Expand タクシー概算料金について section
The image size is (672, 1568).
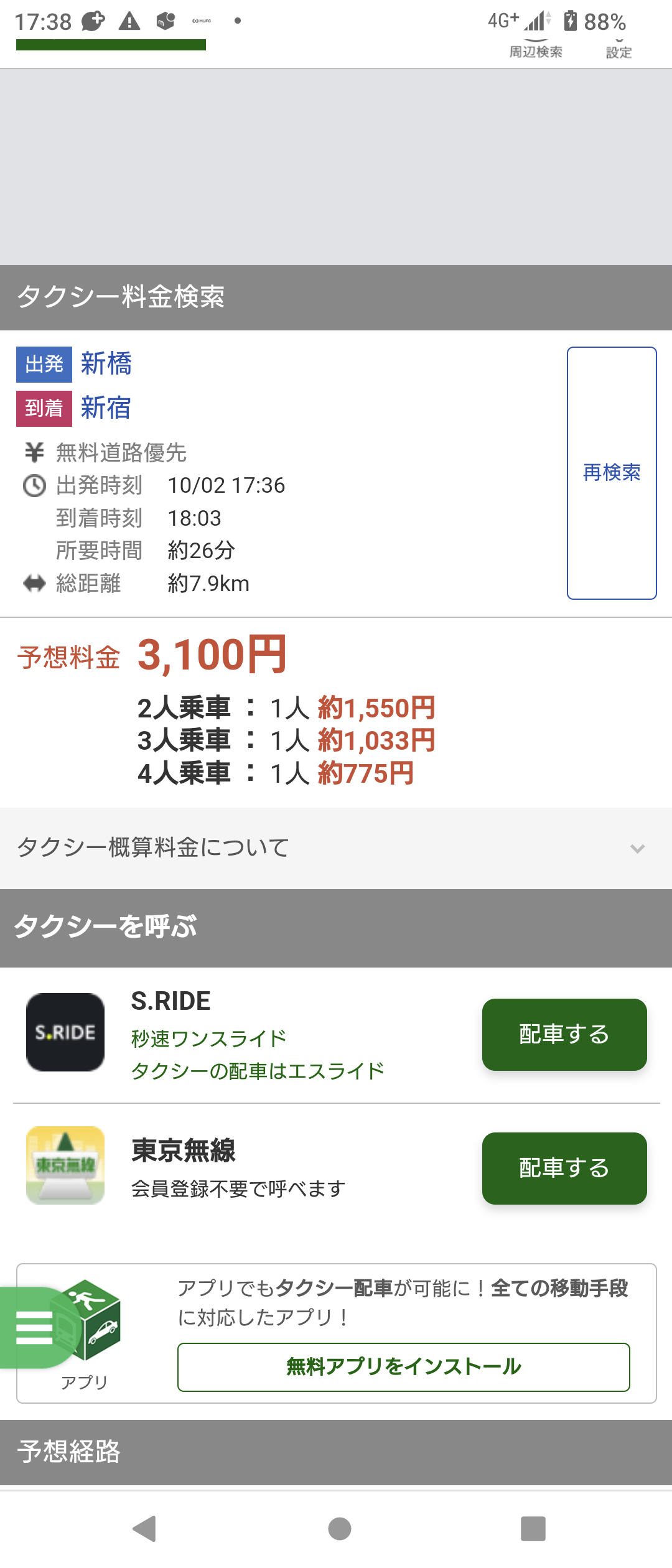coord(336,848)
